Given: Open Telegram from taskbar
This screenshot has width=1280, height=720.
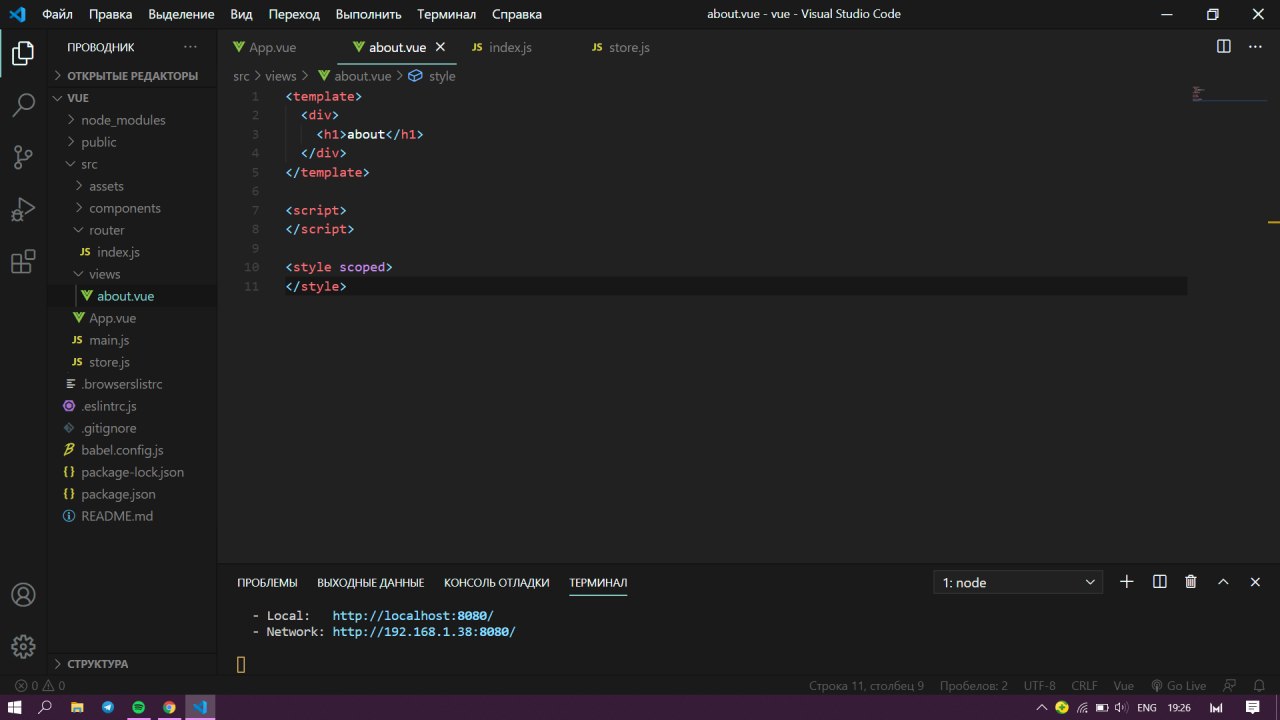Looking at the screenshot, I should coord(108,707).
